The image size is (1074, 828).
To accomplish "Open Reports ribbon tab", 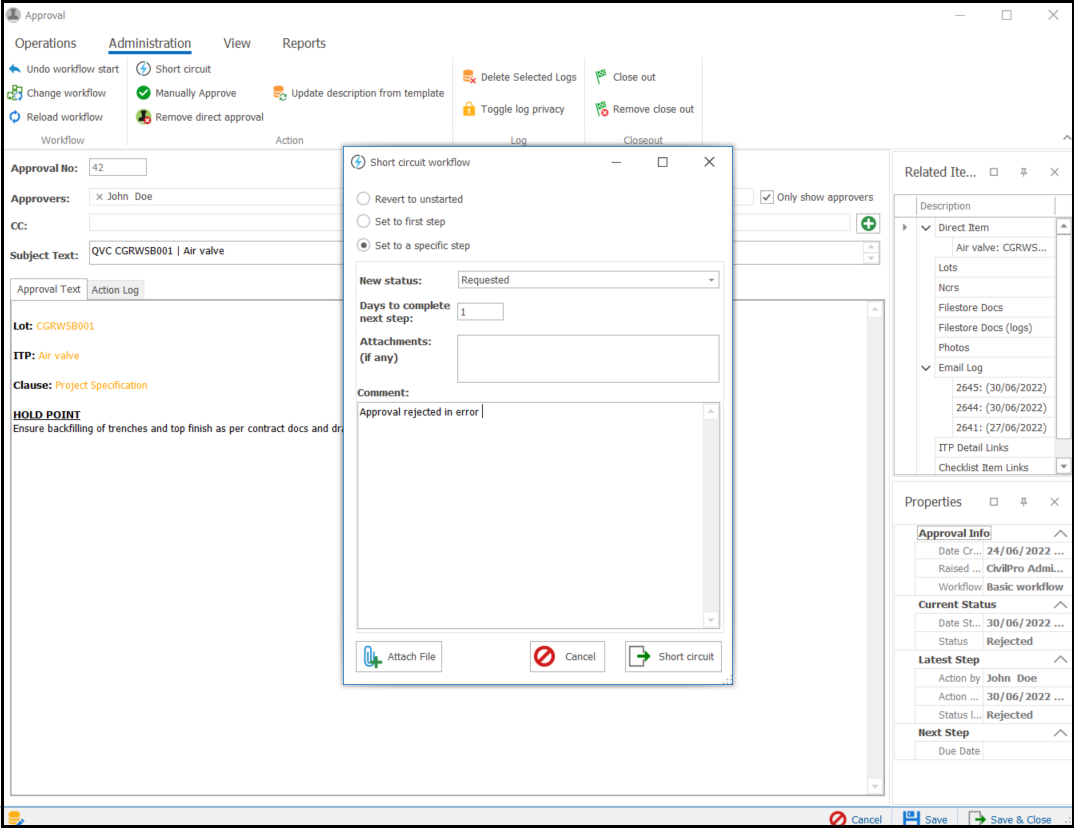I will (304, 43).
